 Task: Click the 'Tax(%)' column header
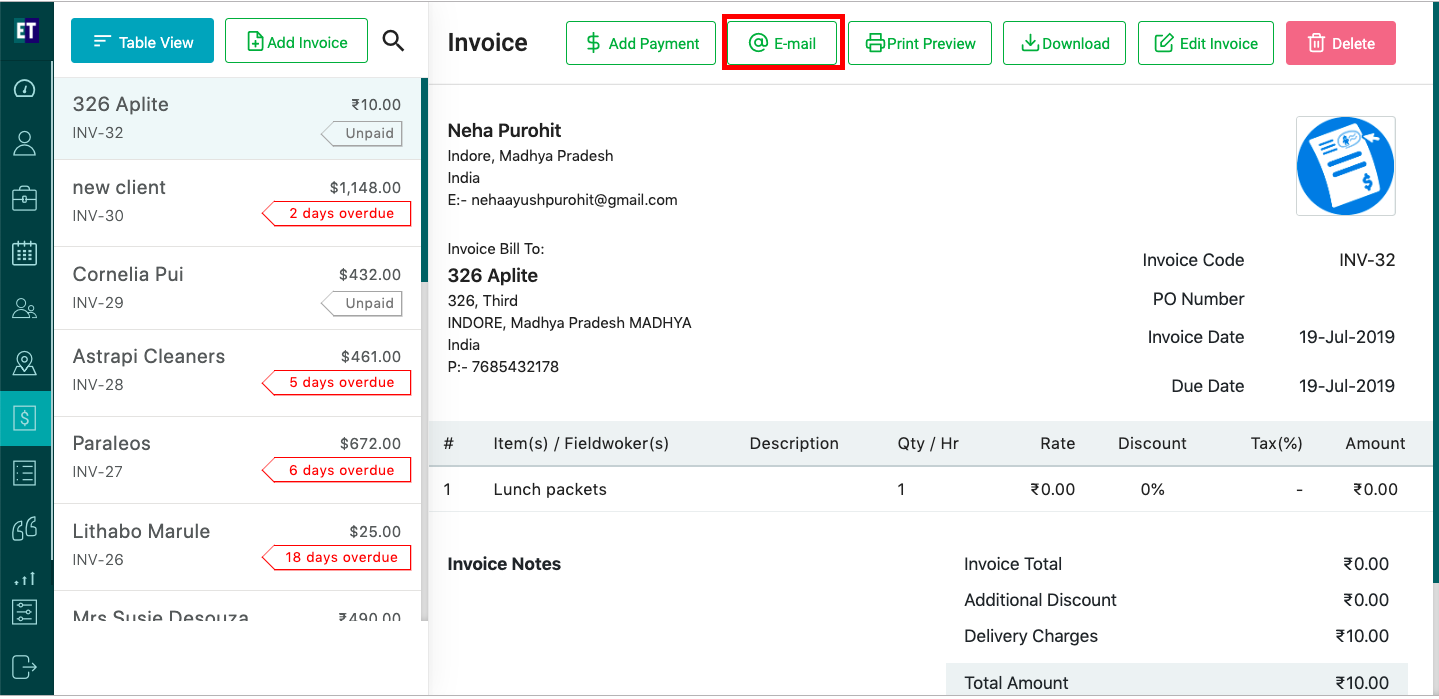[x=1277, y=443]
